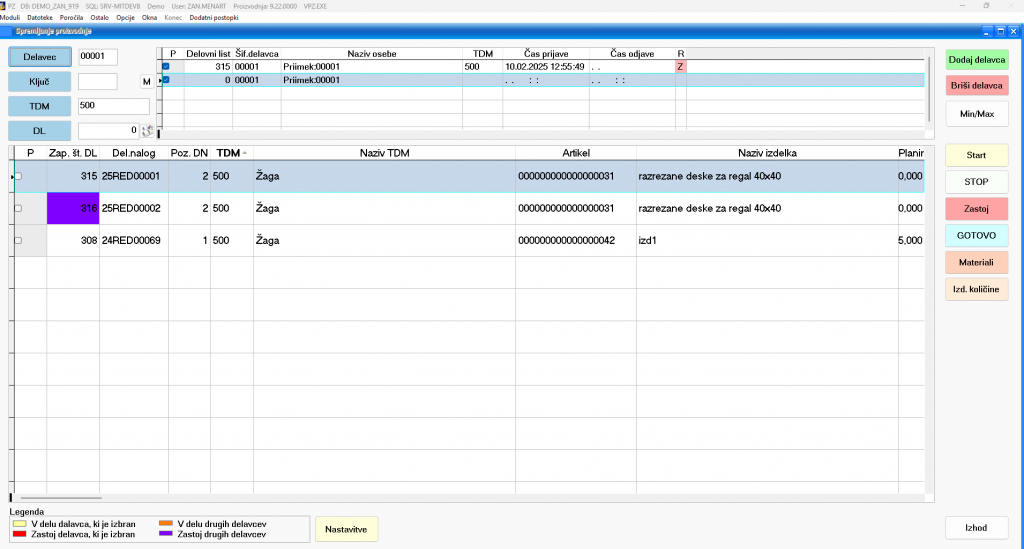Click the red Zastoj button
This screenshot has height=549, width=1024.
pos(976,208)
